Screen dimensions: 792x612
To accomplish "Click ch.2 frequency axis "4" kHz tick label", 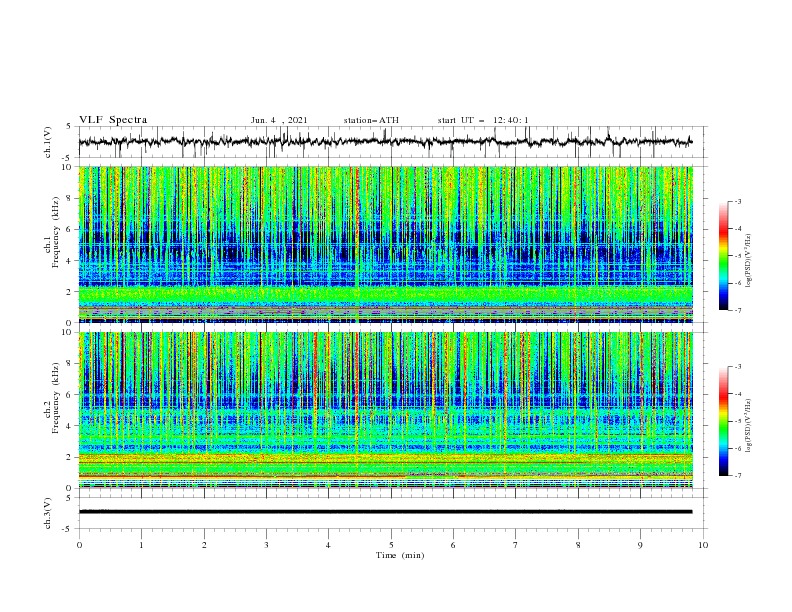I will point(70,426).
